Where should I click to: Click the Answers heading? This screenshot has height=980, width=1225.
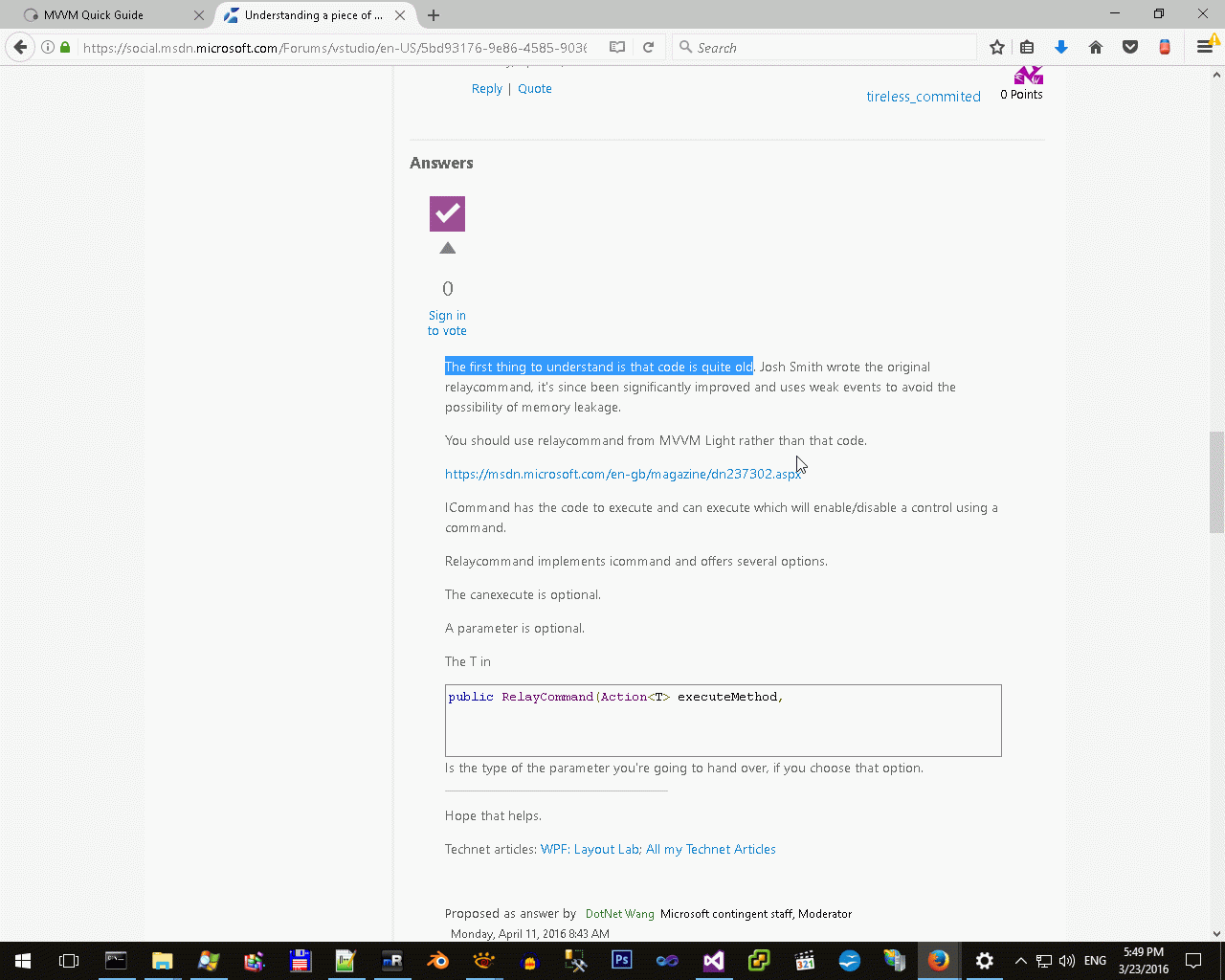[x=441, y=163]
